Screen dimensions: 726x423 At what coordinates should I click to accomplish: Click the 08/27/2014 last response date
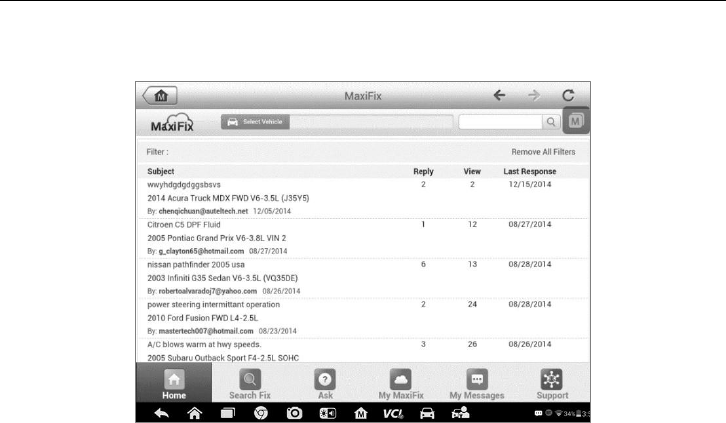(530, 224)
